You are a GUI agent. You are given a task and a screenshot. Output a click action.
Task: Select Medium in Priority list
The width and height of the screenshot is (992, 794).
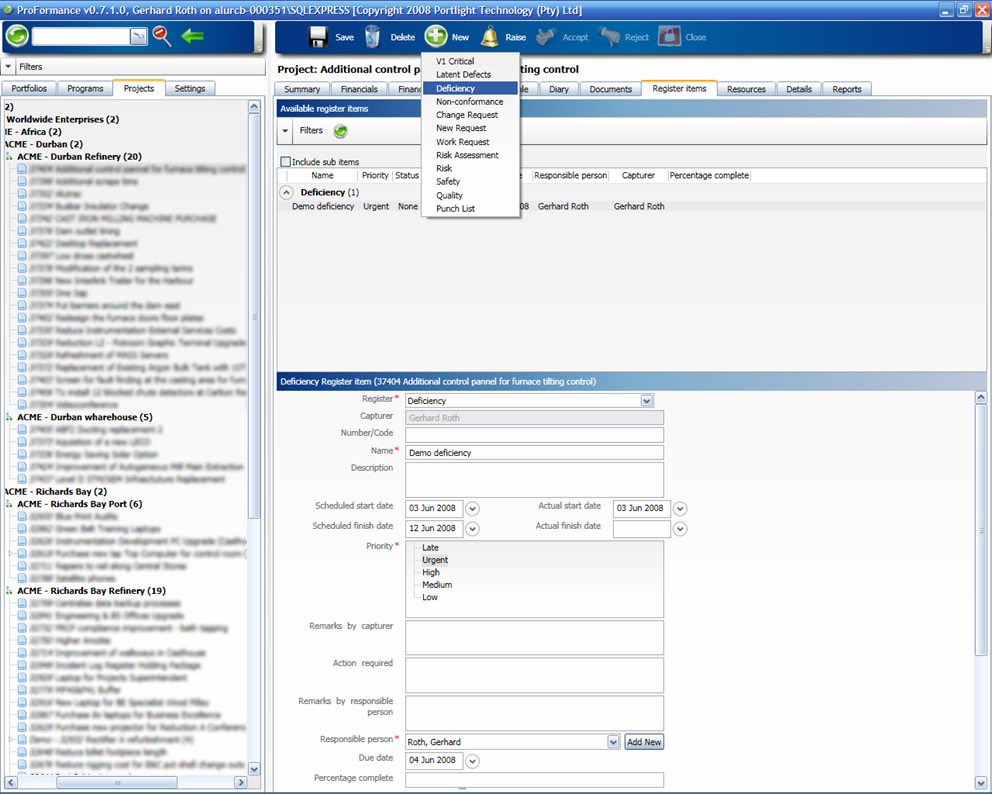pos(437,585)
